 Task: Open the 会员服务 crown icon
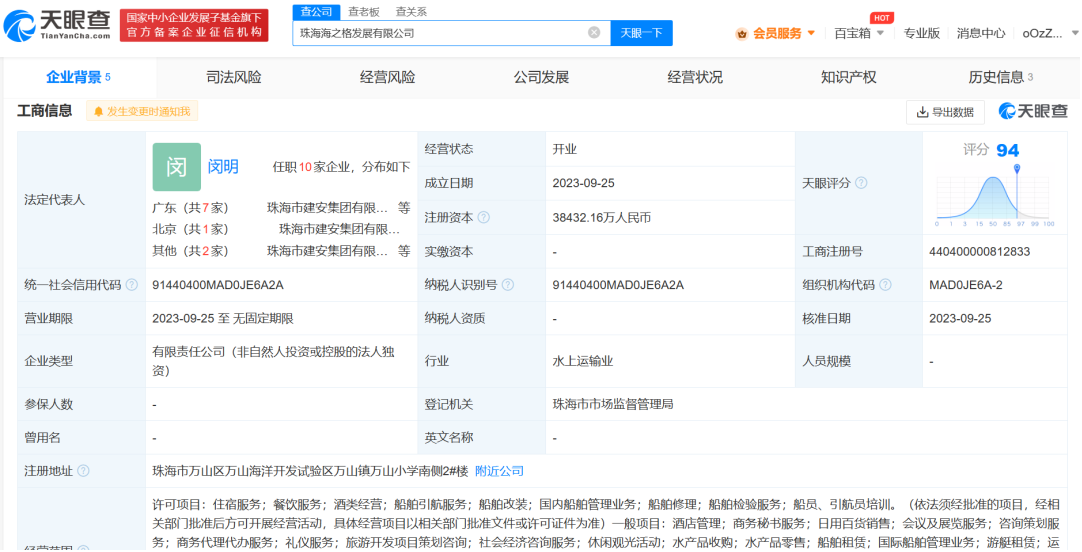742,33
